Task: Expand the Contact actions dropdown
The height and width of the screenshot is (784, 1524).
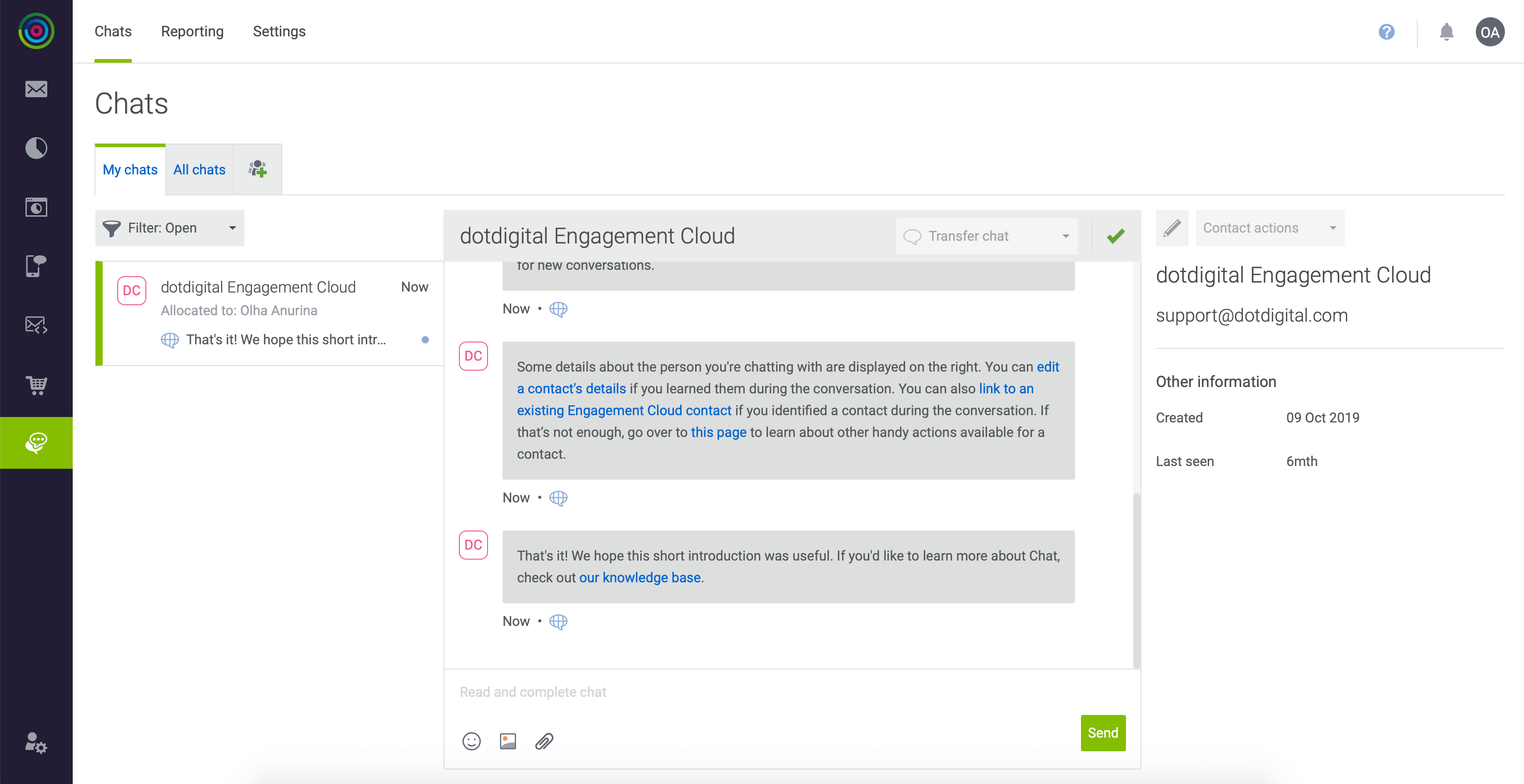Action: 1270,228
